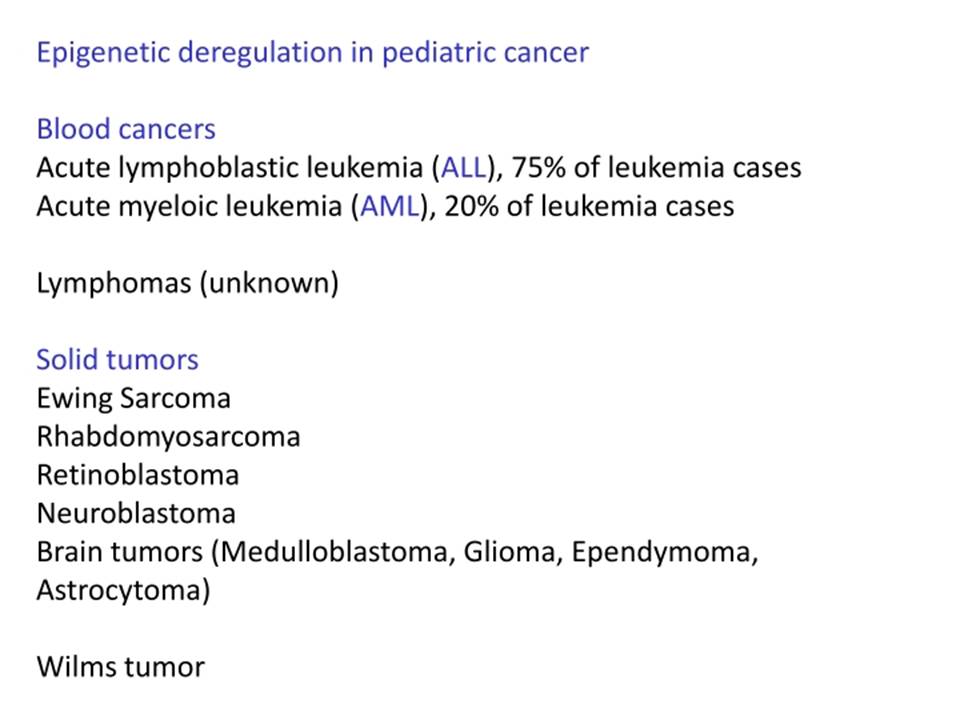The width and height of the screenshot is (960, 720).
Task: Click the Wilms tumor entry
Action: click(x=121, y=667)
